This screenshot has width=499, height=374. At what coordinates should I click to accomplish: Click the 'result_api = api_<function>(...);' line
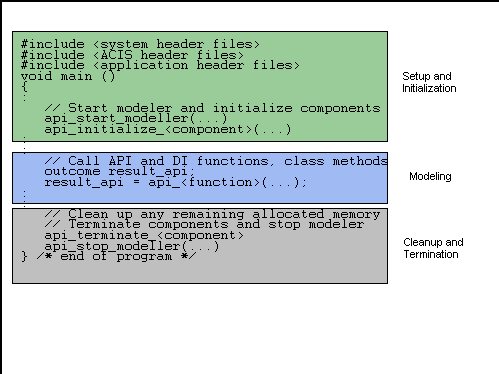(x=175, y=183)
